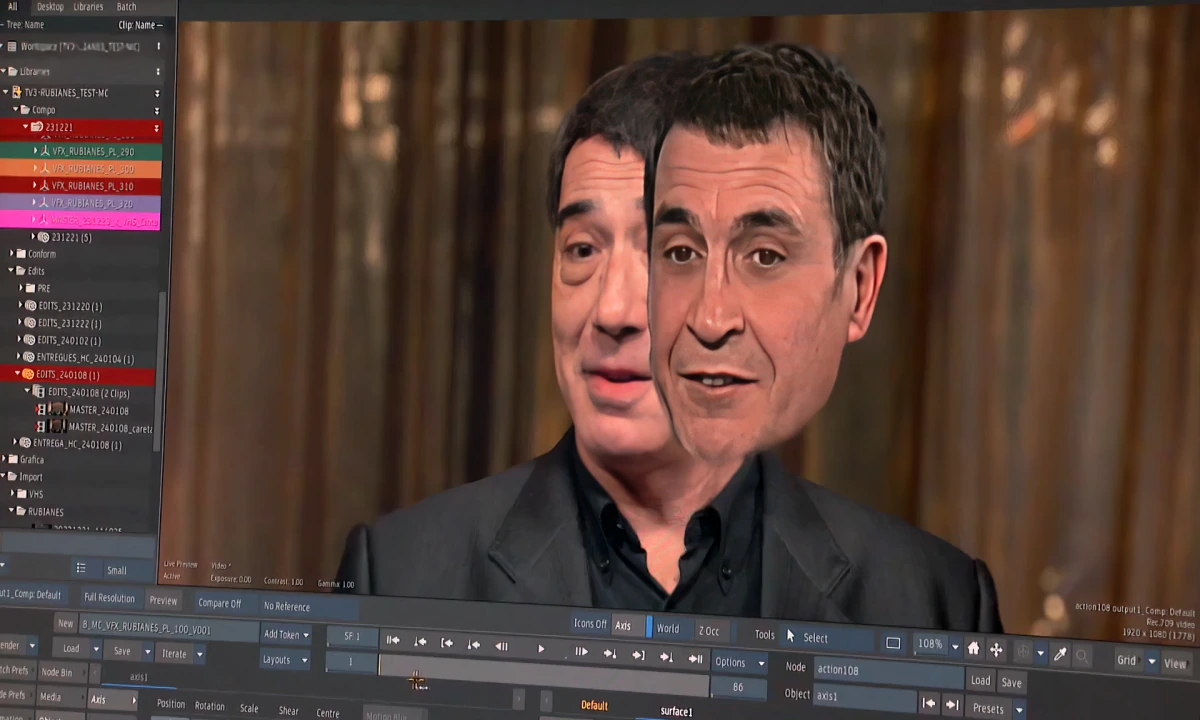Open the Add Token dropdown
This screenshot has height=720, width=1200.
point(286,634)
